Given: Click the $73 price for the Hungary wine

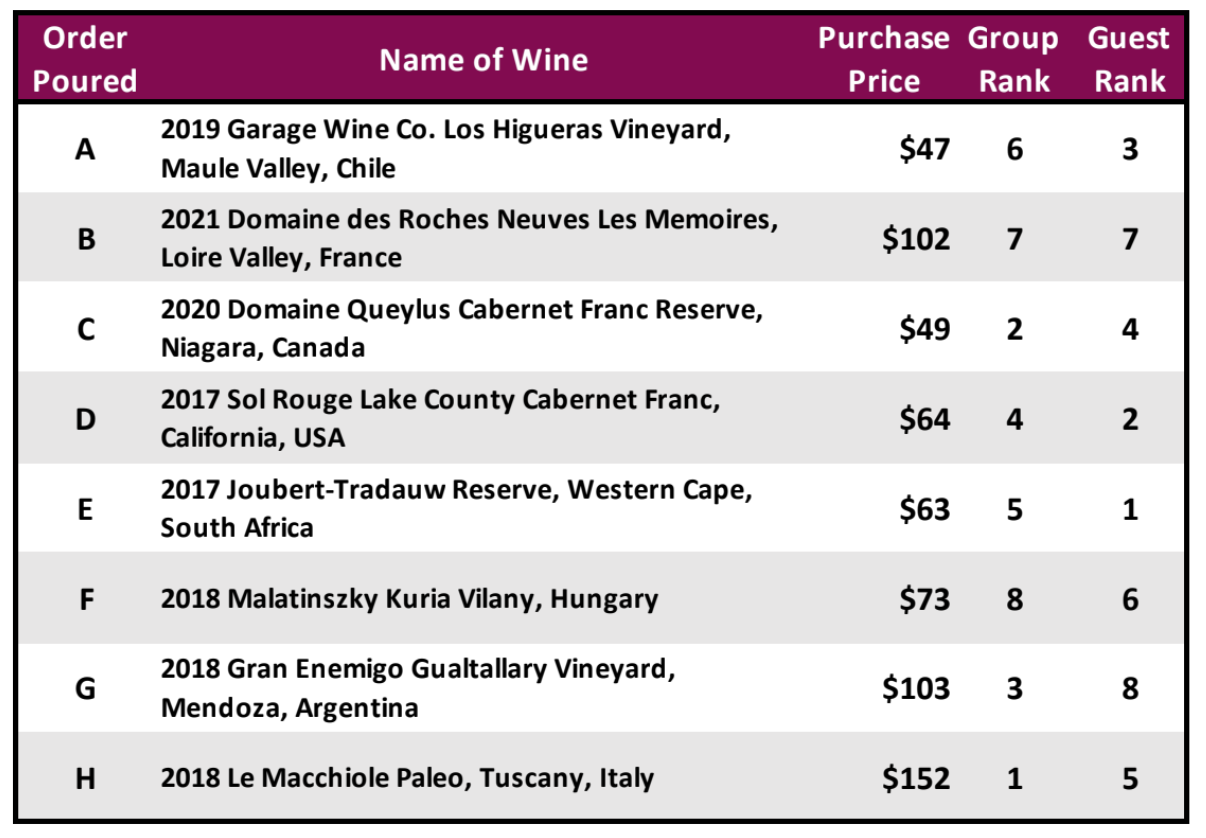Looking at the screenshot, I should [x=925, y=598].
